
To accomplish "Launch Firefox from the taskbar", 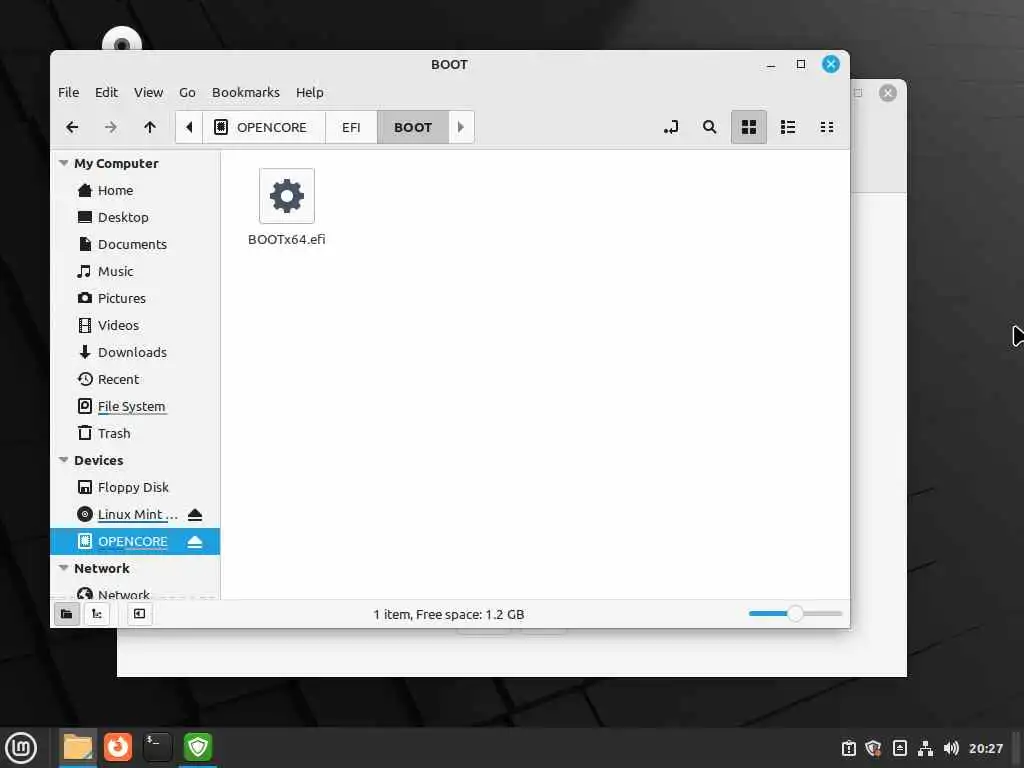I will [118, 748].
